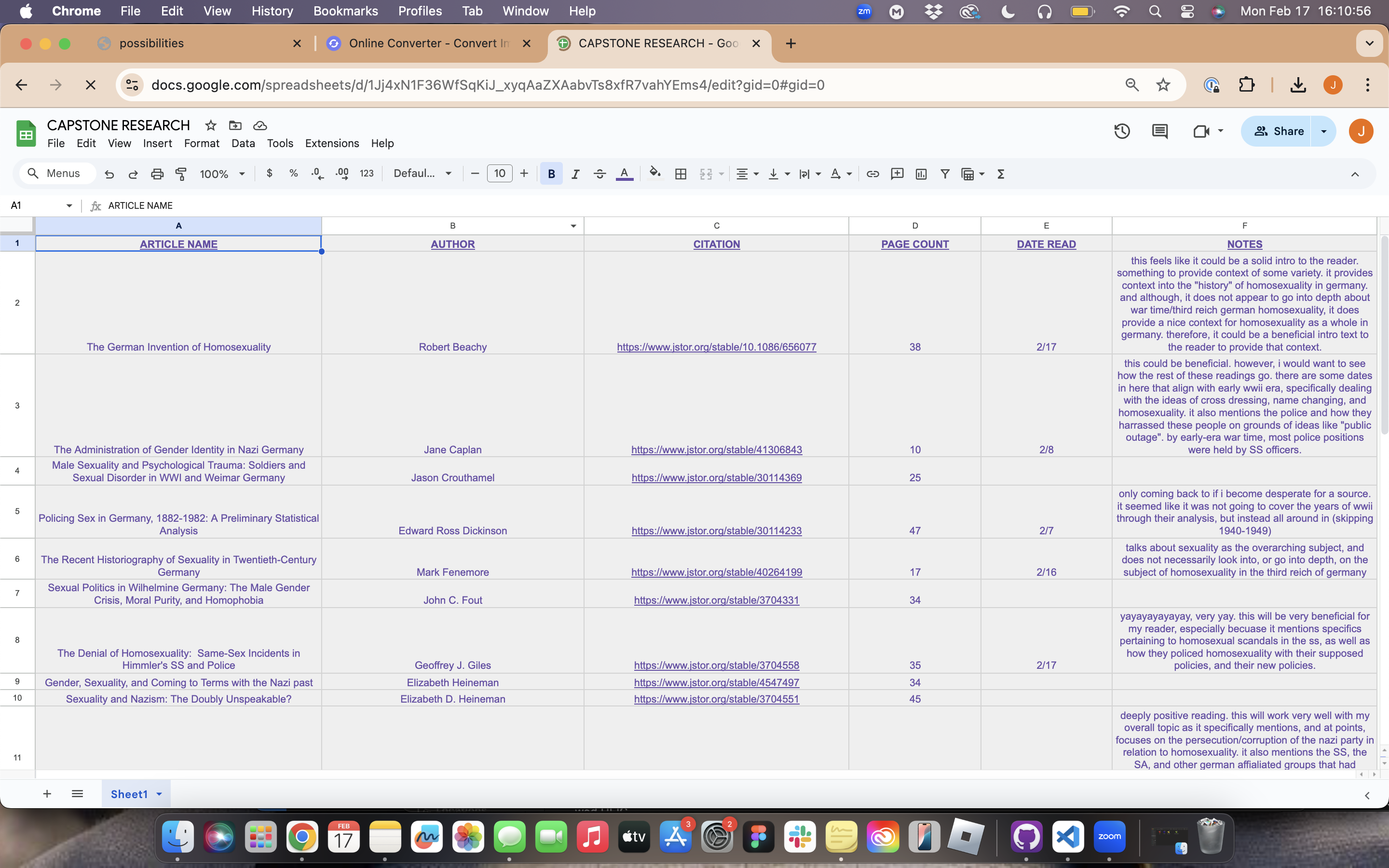Select the Paint format tool
Viewport: 1389px width, 868px height.
pyautogui.click(x=181, y=174)
